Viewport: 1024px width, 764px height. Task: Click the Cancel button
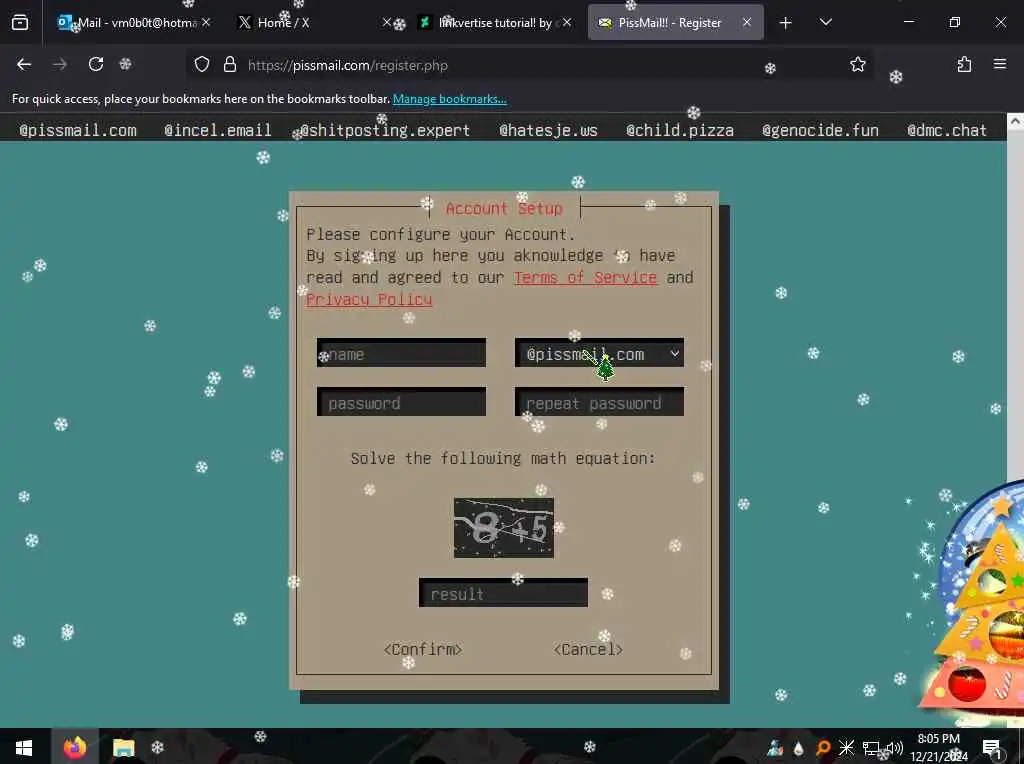coord(588,650)
